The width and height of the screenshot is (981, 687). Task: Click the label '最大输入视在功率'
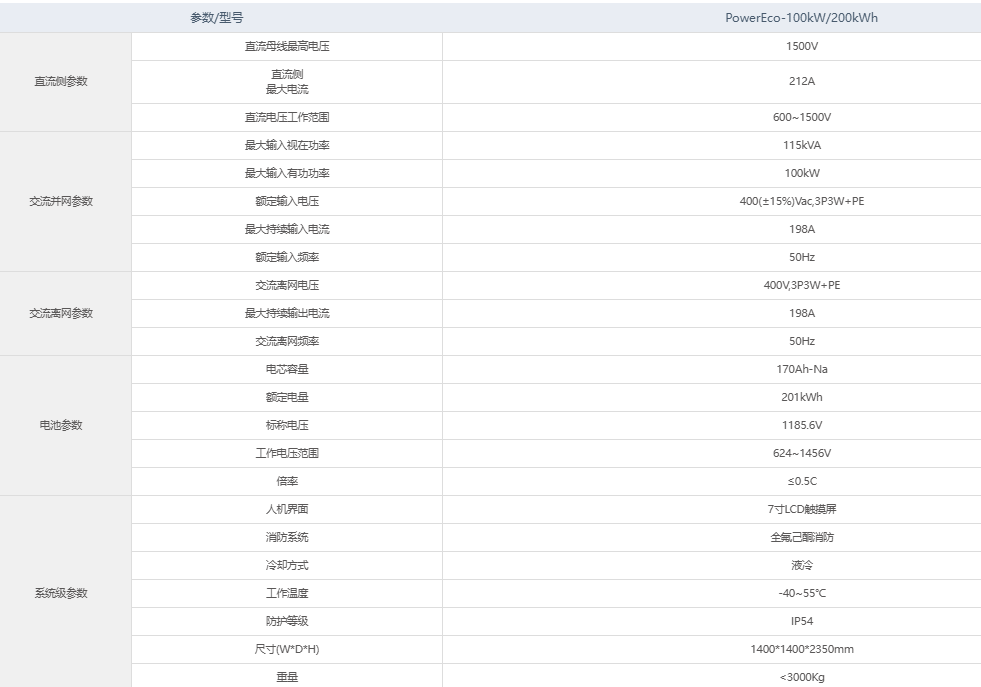[x=287, y=146]
